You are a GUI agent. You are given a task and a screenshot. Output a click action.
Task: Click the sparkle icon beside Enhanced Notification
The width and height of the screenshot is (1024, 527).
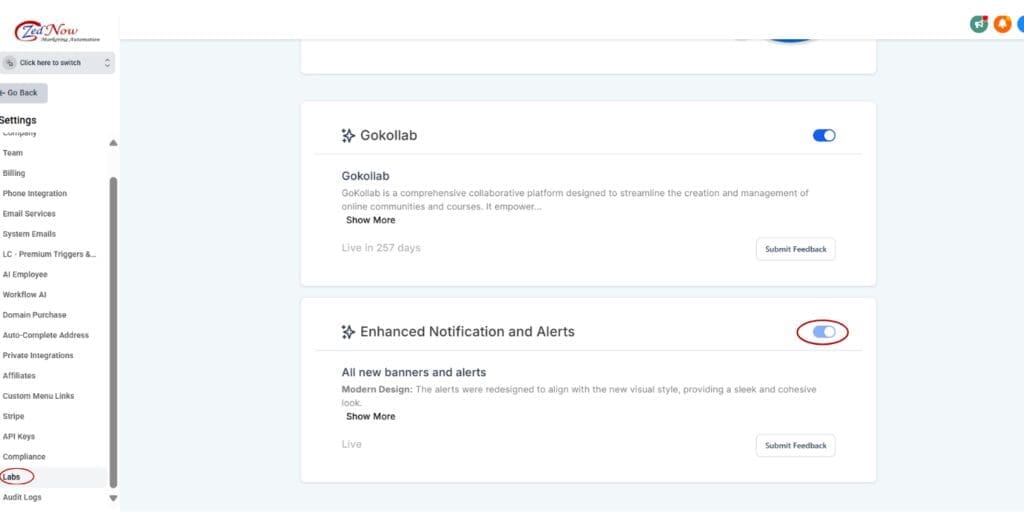(x=348, y=331)
